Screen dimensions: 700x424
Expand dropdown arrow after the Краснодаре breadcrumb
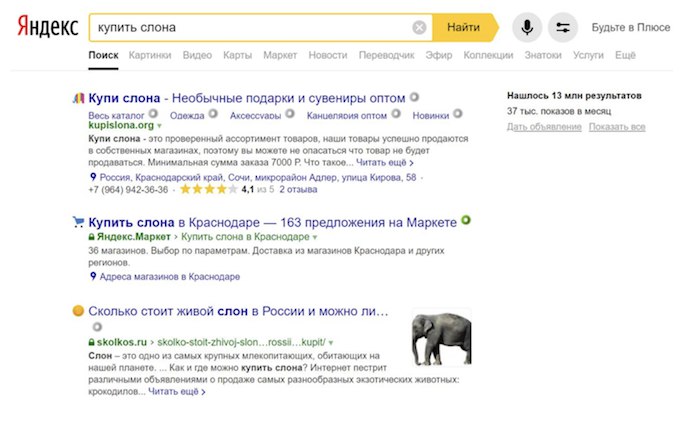click(315, 237)
